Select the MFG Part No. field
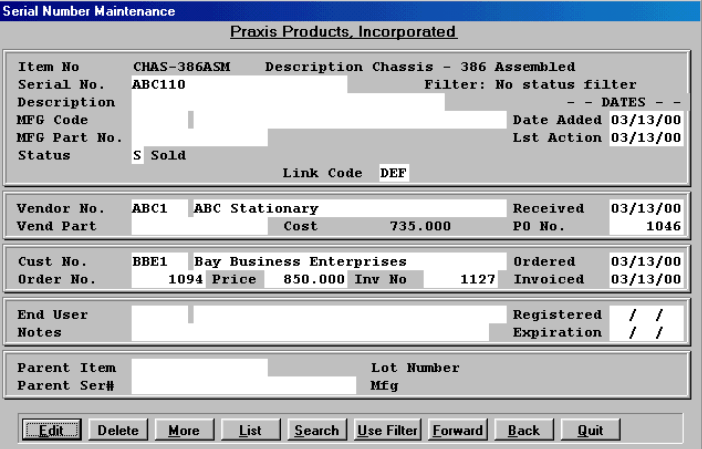 coord(199,138)
